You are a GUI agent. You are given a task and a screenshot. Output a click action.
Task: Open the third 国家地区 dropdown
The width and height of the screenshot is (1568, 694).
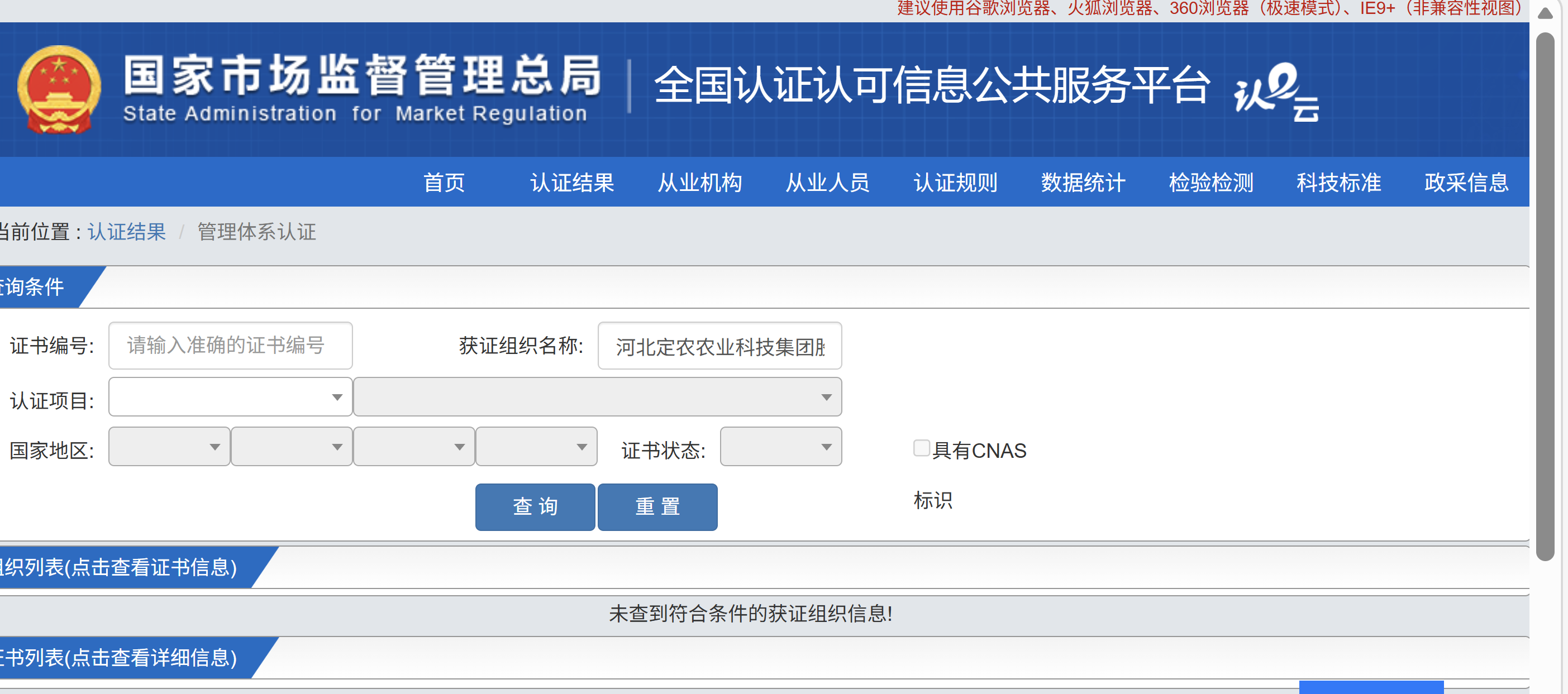[414, 447]
